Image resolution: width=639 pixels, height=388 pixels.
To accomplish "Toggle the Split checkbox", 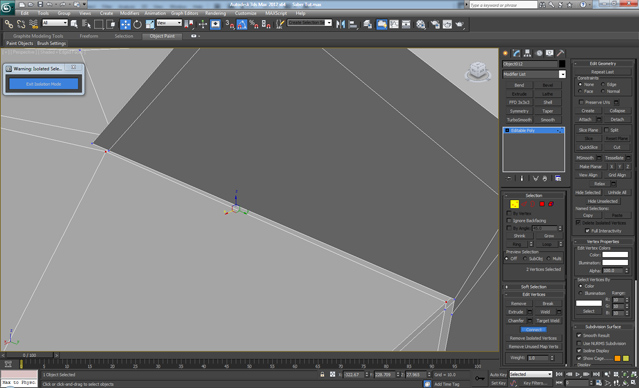I will (606, 130).
